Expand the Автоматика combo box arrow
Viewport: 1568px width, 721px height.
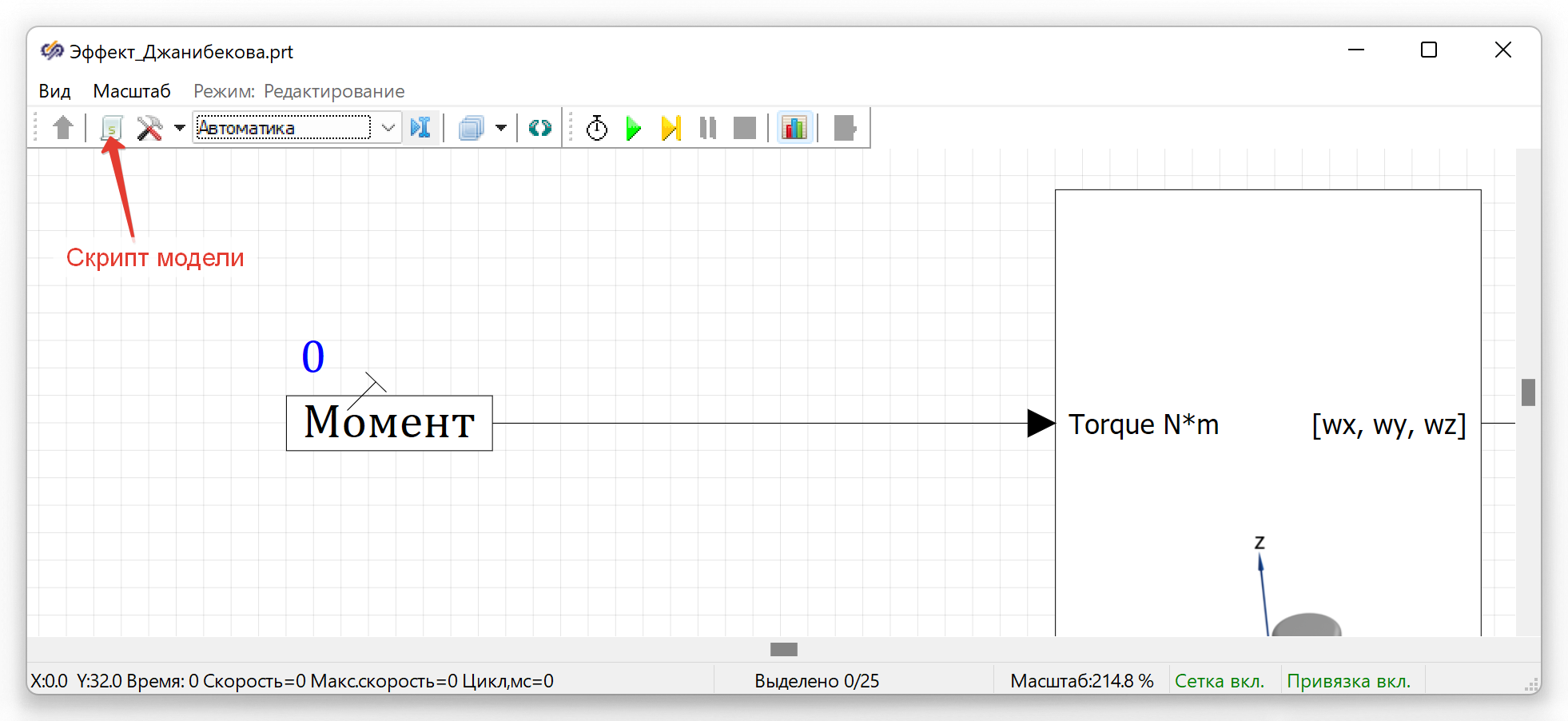(x=388, y=128)
